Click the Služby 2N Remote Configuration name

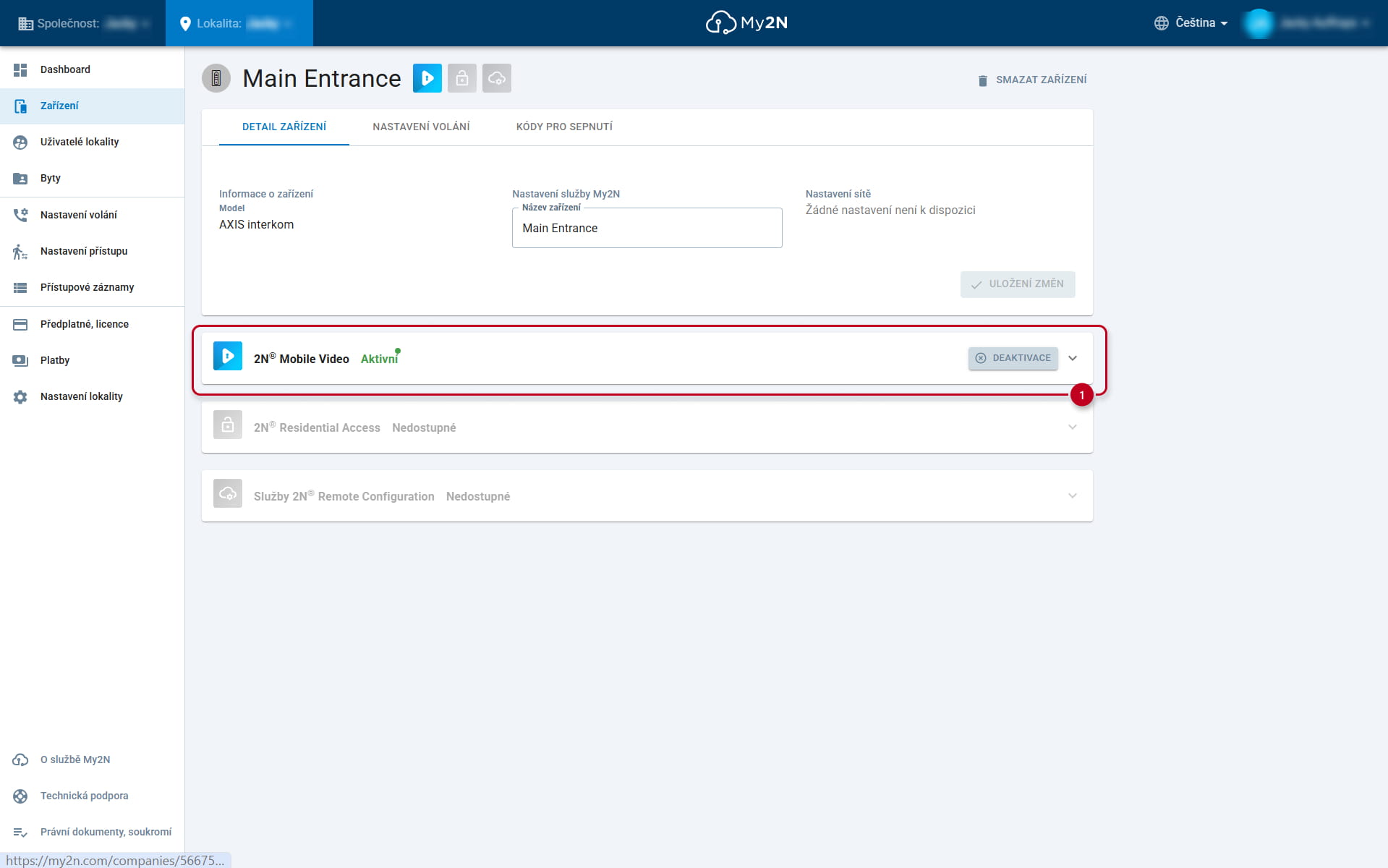tap(344, 495)
